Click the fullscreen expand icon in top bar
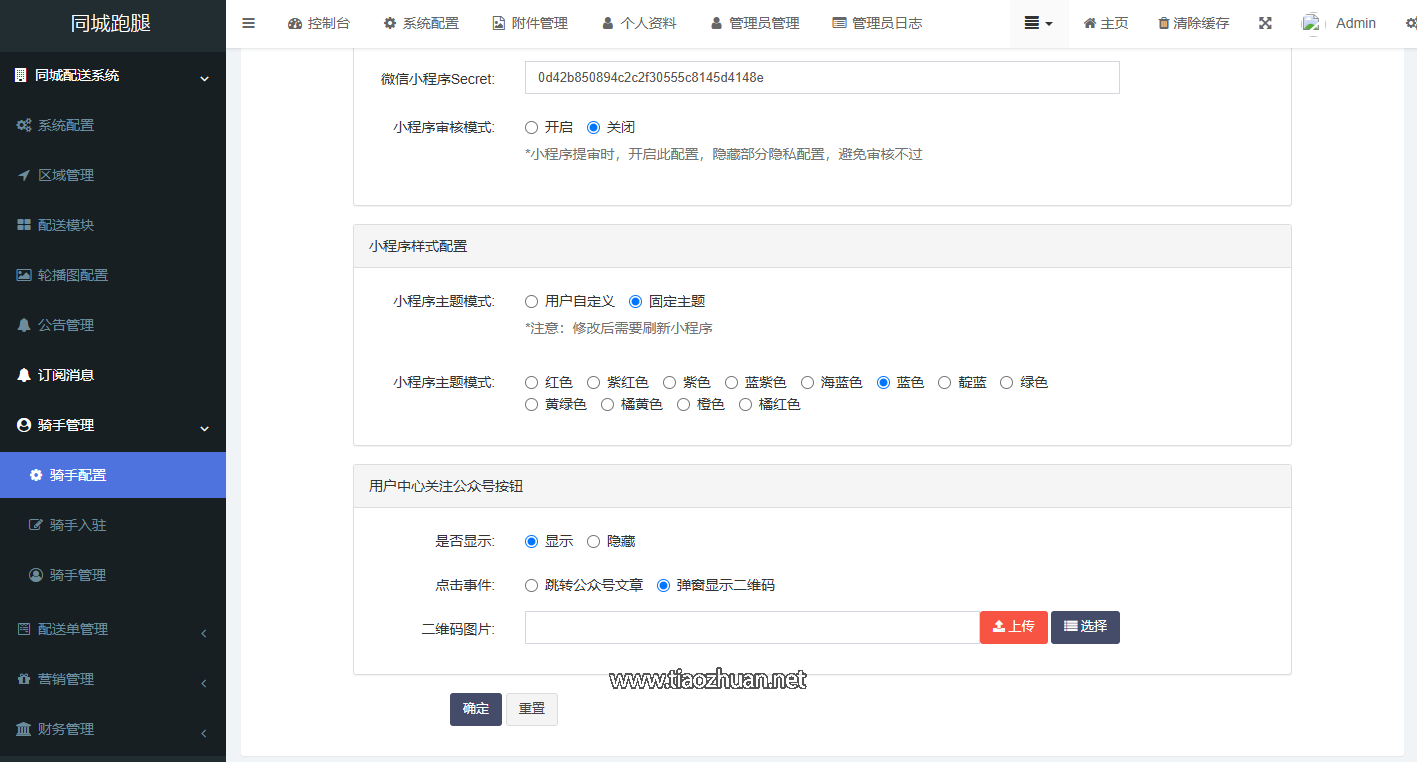The image size is (1417, 762). (1265, 23)
